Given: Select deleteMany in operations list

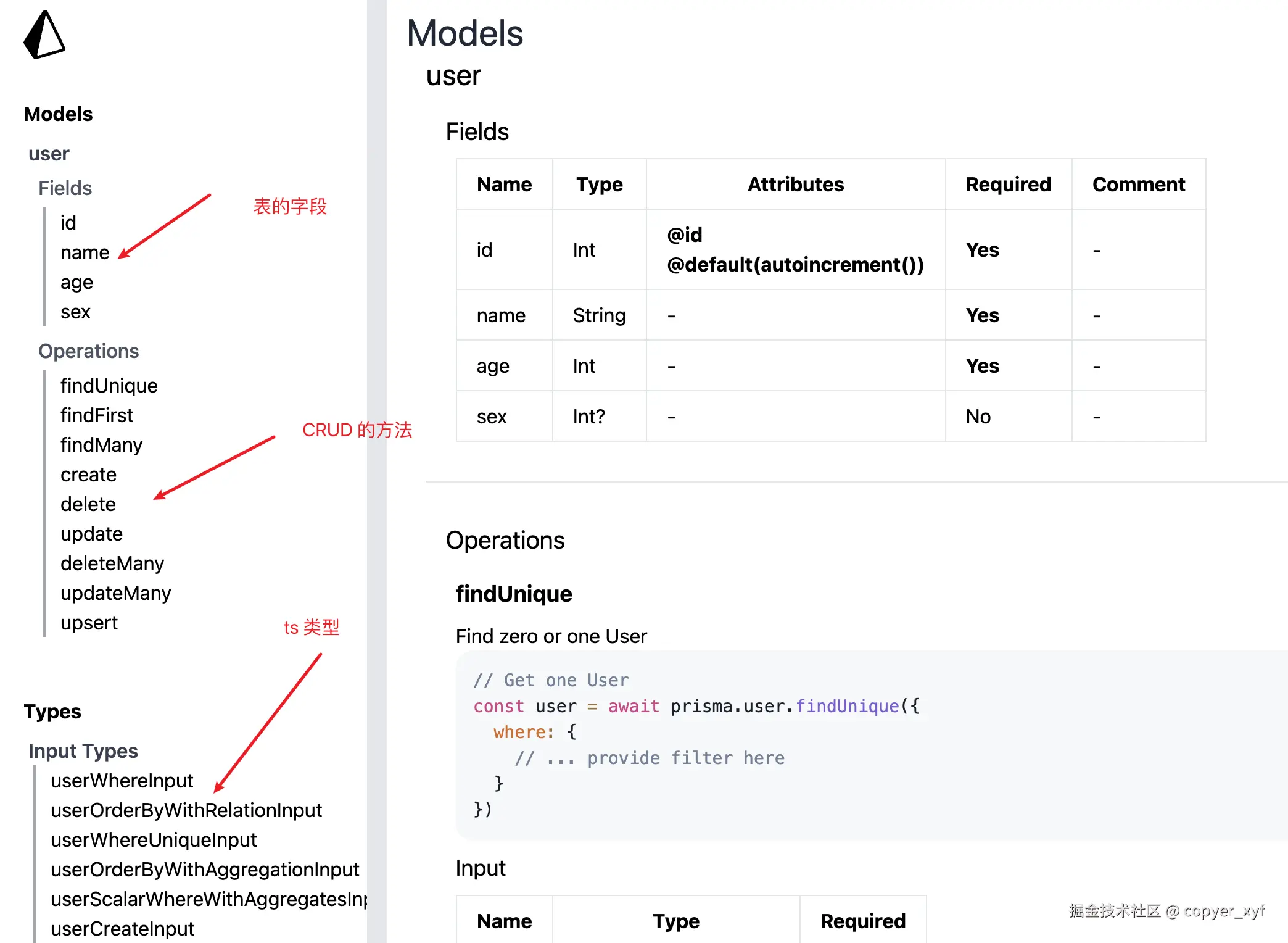Looking at the screenshot, I should tap(112, 563).
